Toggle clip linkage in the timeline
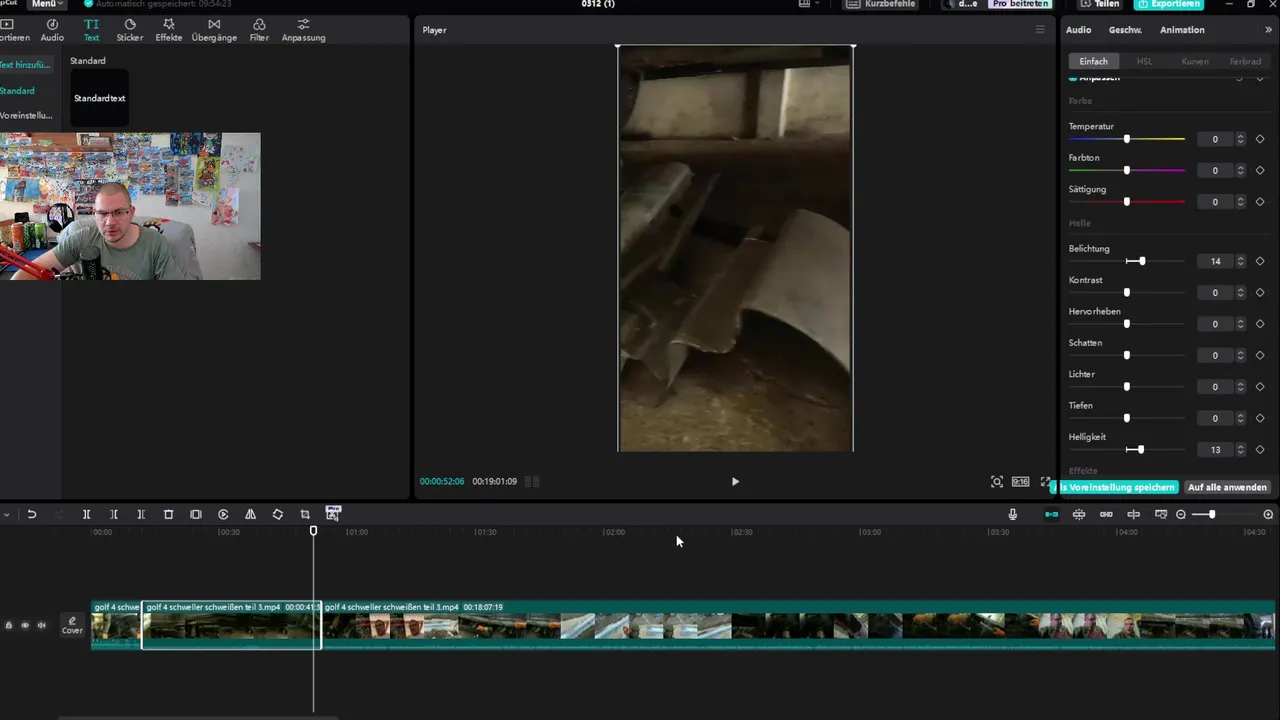 [1106, 514]
